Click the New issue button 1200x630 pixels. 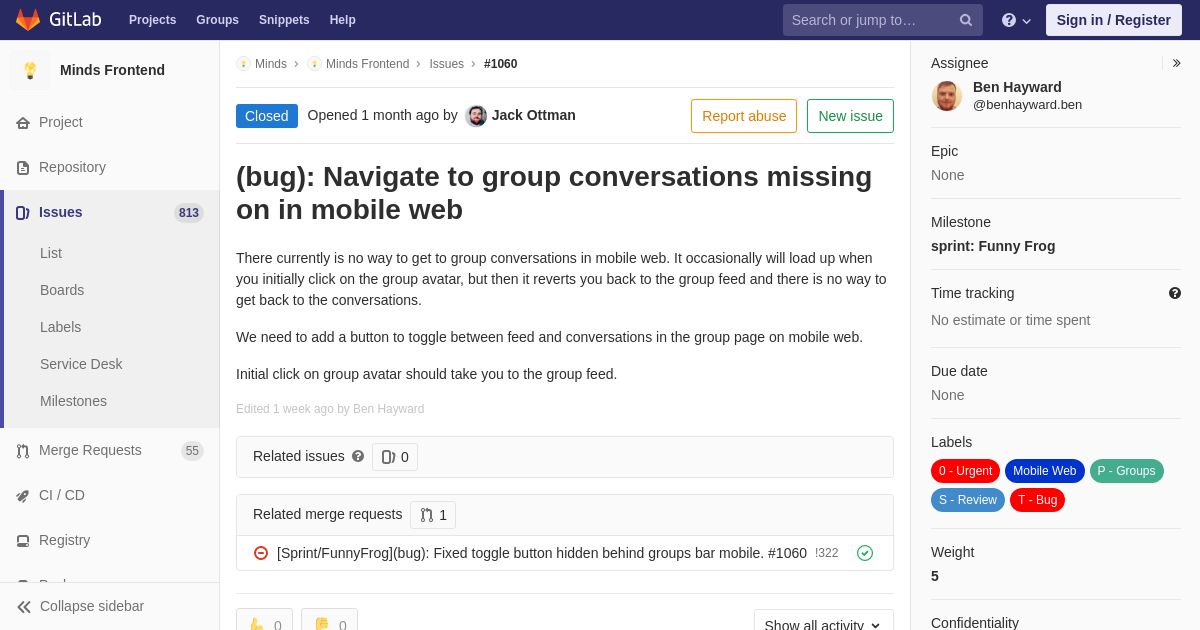point(850,116)
